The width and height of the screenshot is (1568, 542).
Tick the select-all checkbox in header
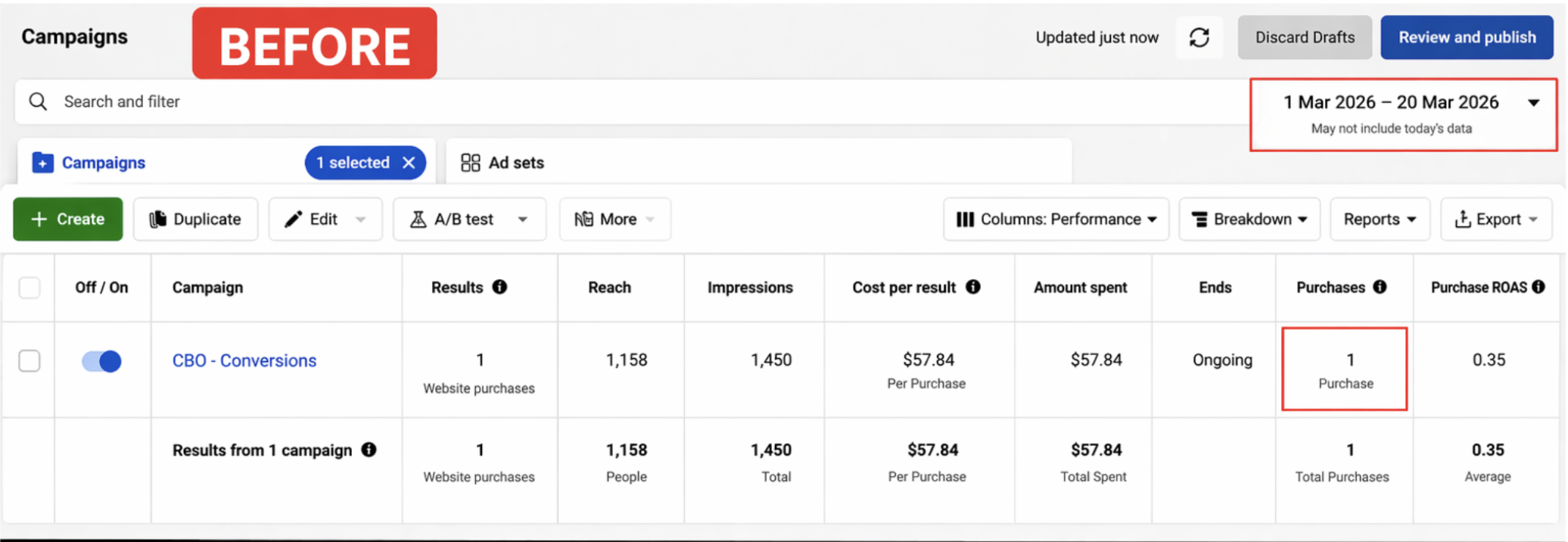point(30,288)
